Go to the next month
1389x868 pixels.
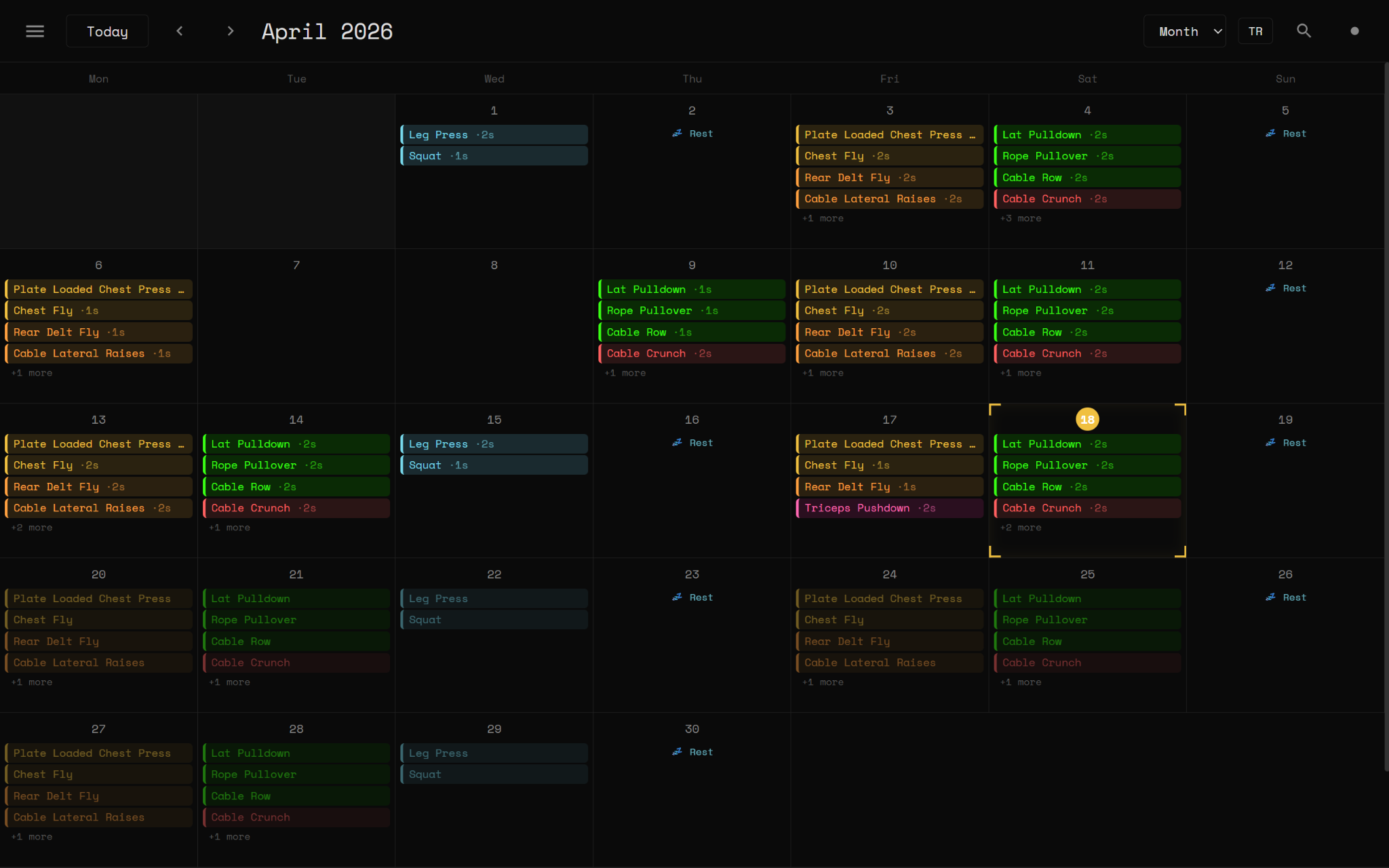tap(231, 31)
